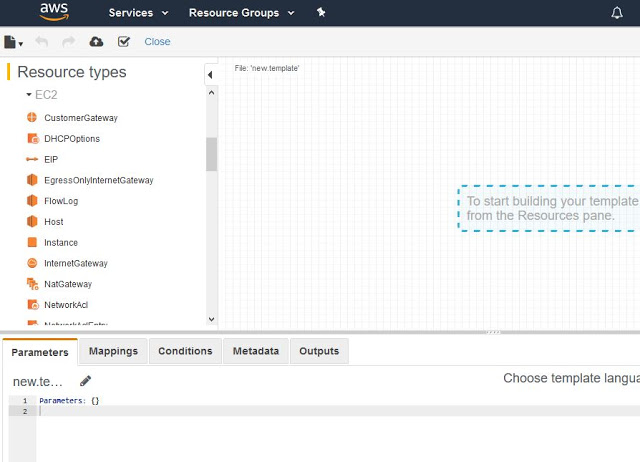
Task: Click line 2 of the code editor
Action: (339, 411)
